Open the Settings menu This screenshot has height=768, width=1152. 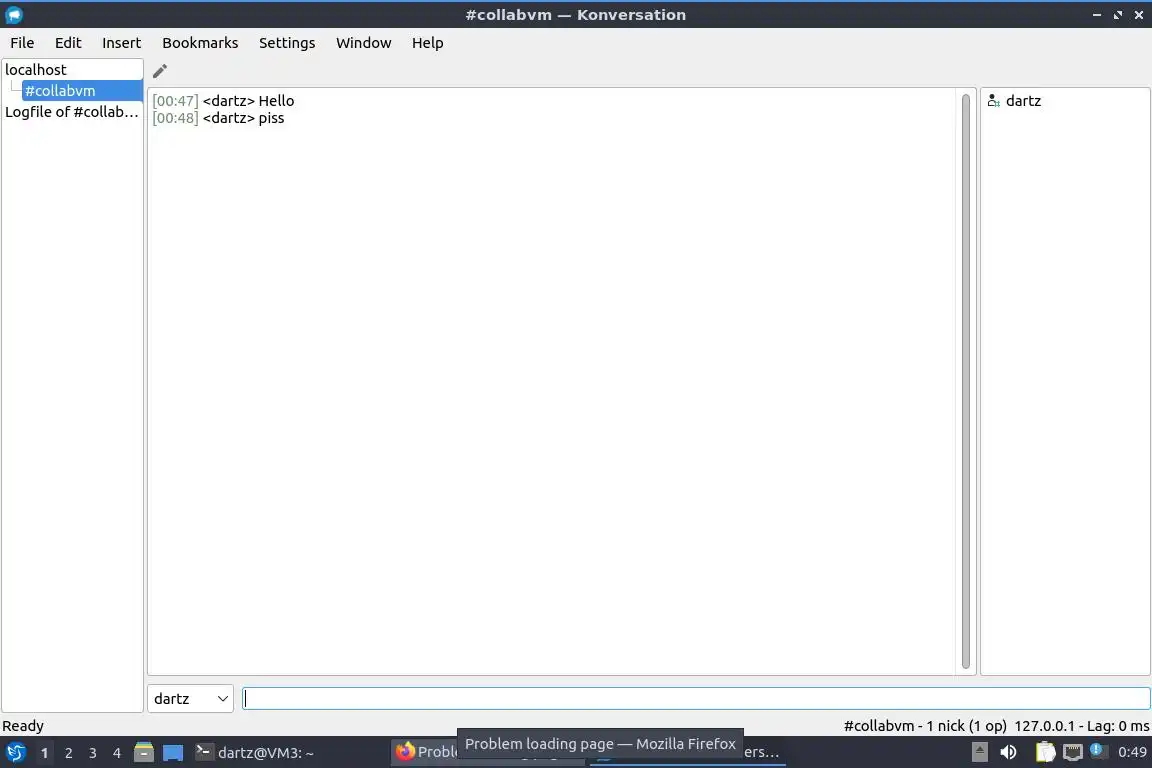click(287, 43)
